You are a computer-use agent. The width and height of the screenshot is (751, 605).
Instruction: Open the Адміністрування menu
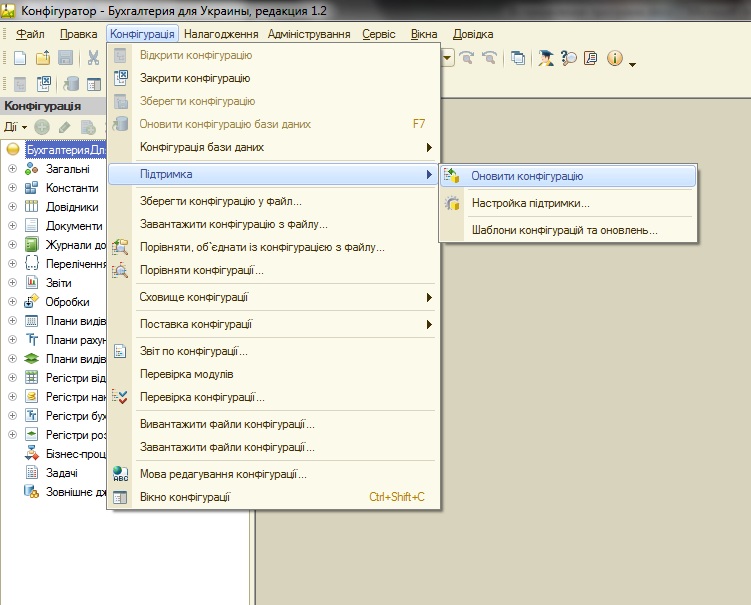(x=309, y=34)
